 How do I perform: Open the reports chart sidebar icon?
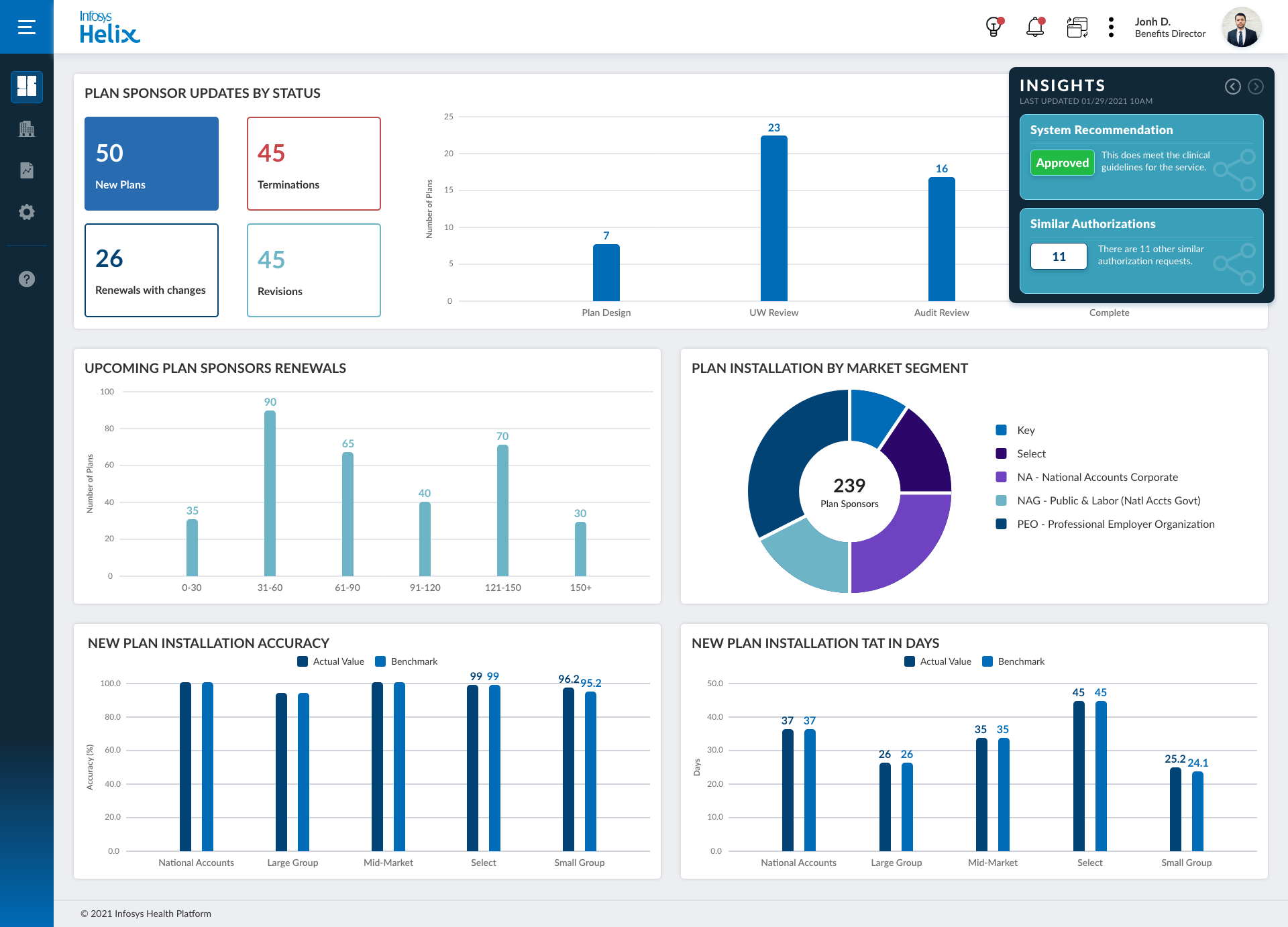(x=27, y=170)
